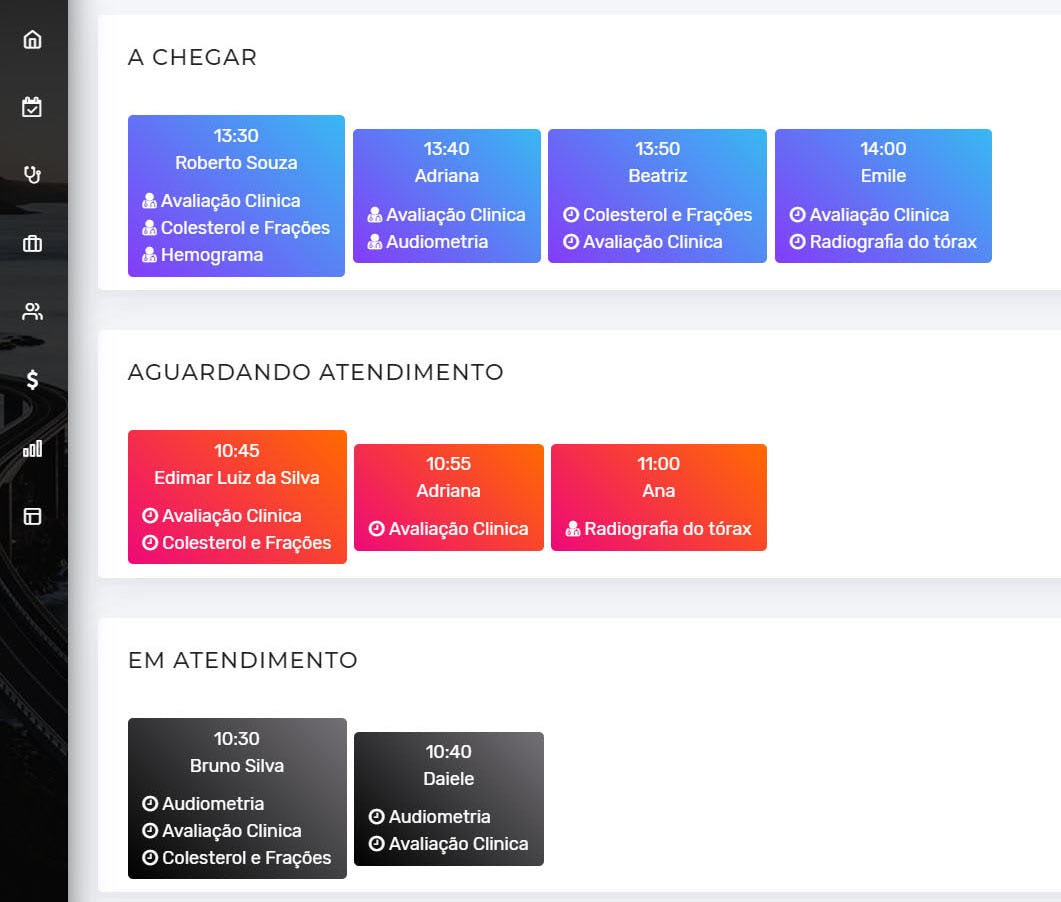This screenshot has width=1061, height=902.
Task: Click the clock icon beside Radiografia do tórax on Emile's card
Action: 797,241
